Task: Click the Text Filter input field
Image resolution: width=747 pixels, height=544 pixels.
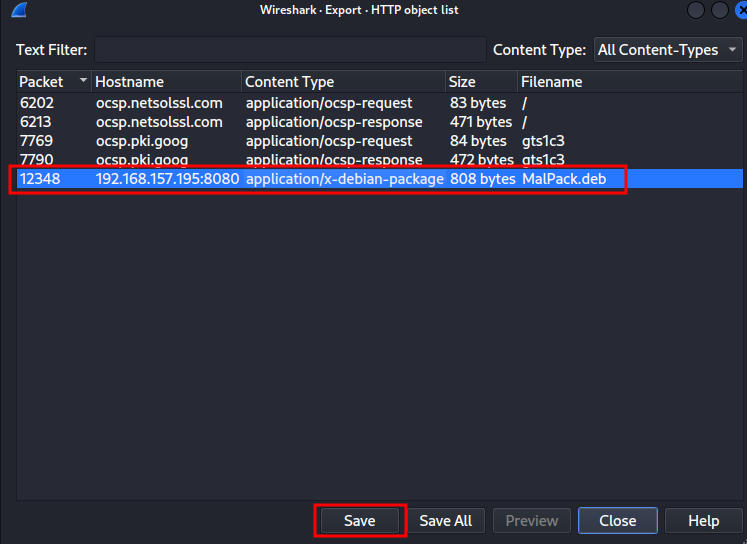Action: coord(290,50)
